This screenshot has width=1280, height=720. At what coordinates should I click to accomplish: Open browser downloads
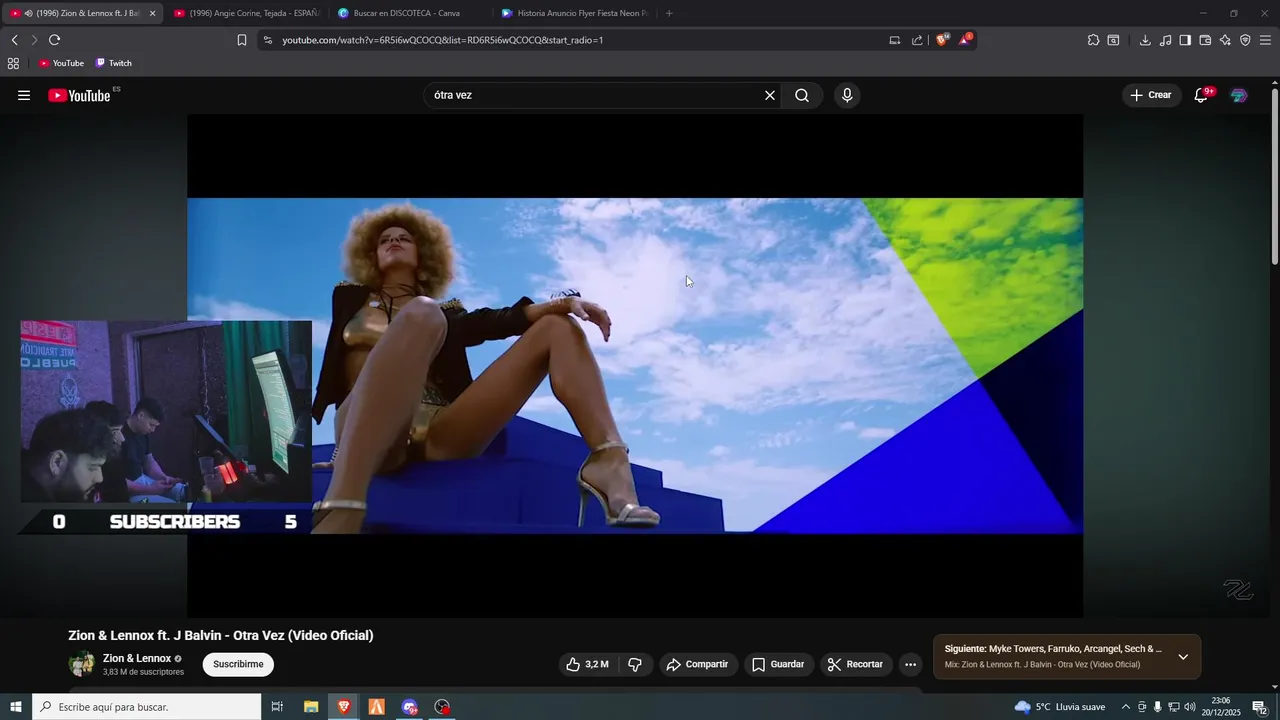point(1145,40)
